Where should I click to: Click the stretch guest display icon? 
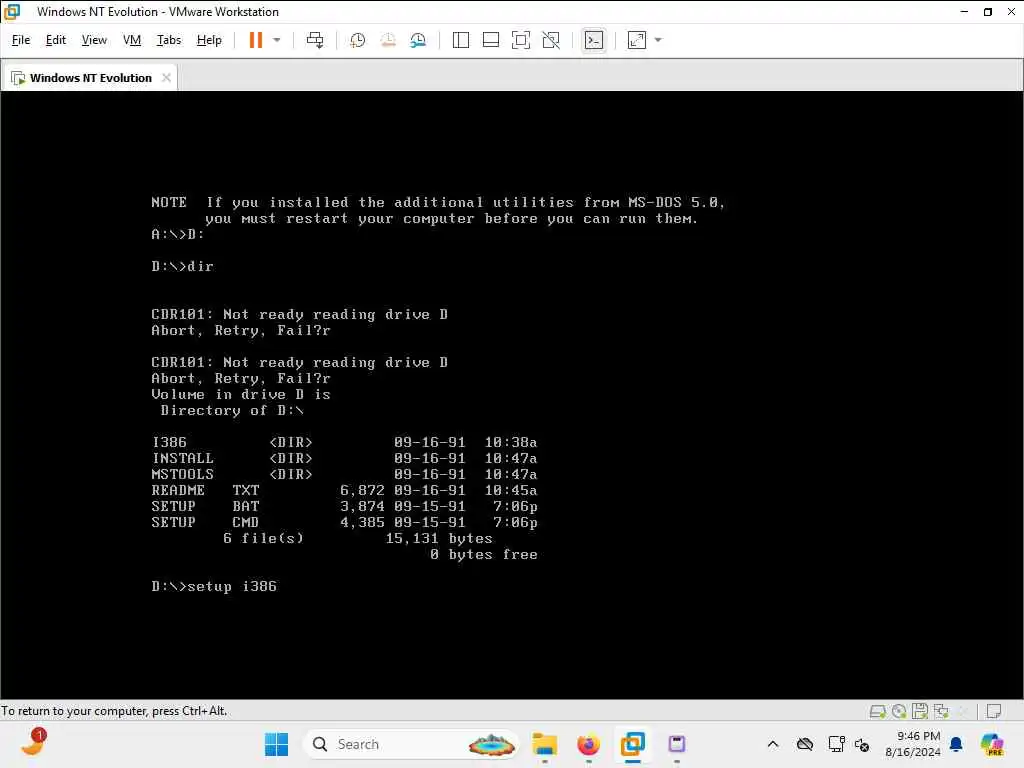[x=637, y=40]
